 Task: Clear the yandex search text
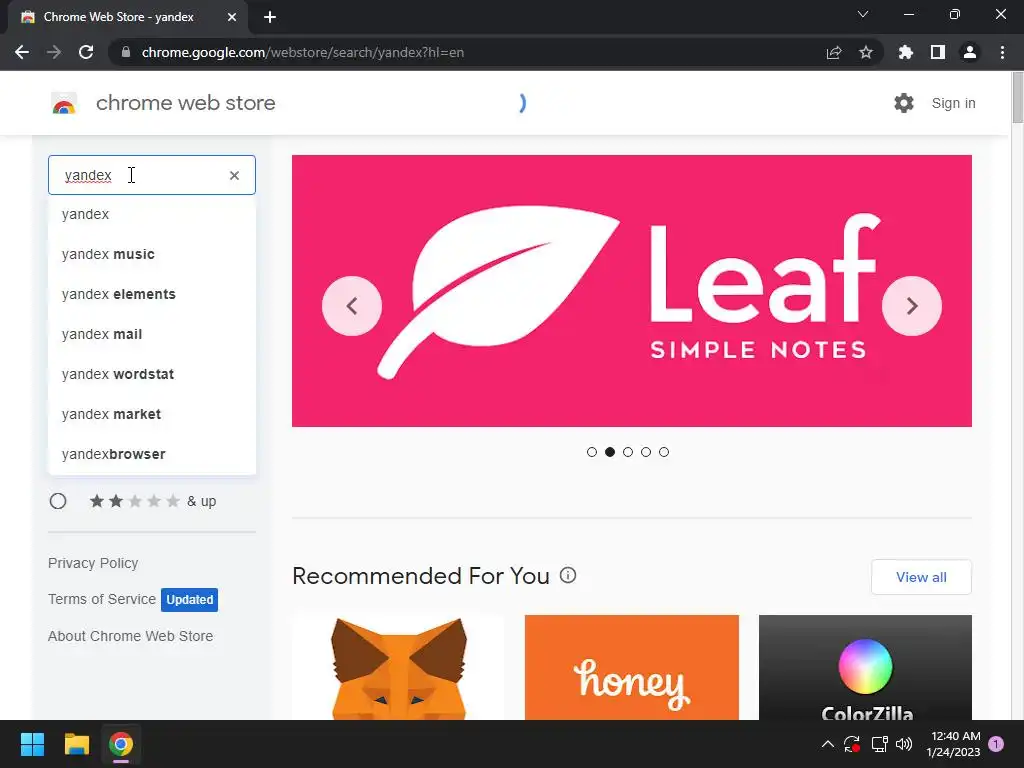point(234,175)
